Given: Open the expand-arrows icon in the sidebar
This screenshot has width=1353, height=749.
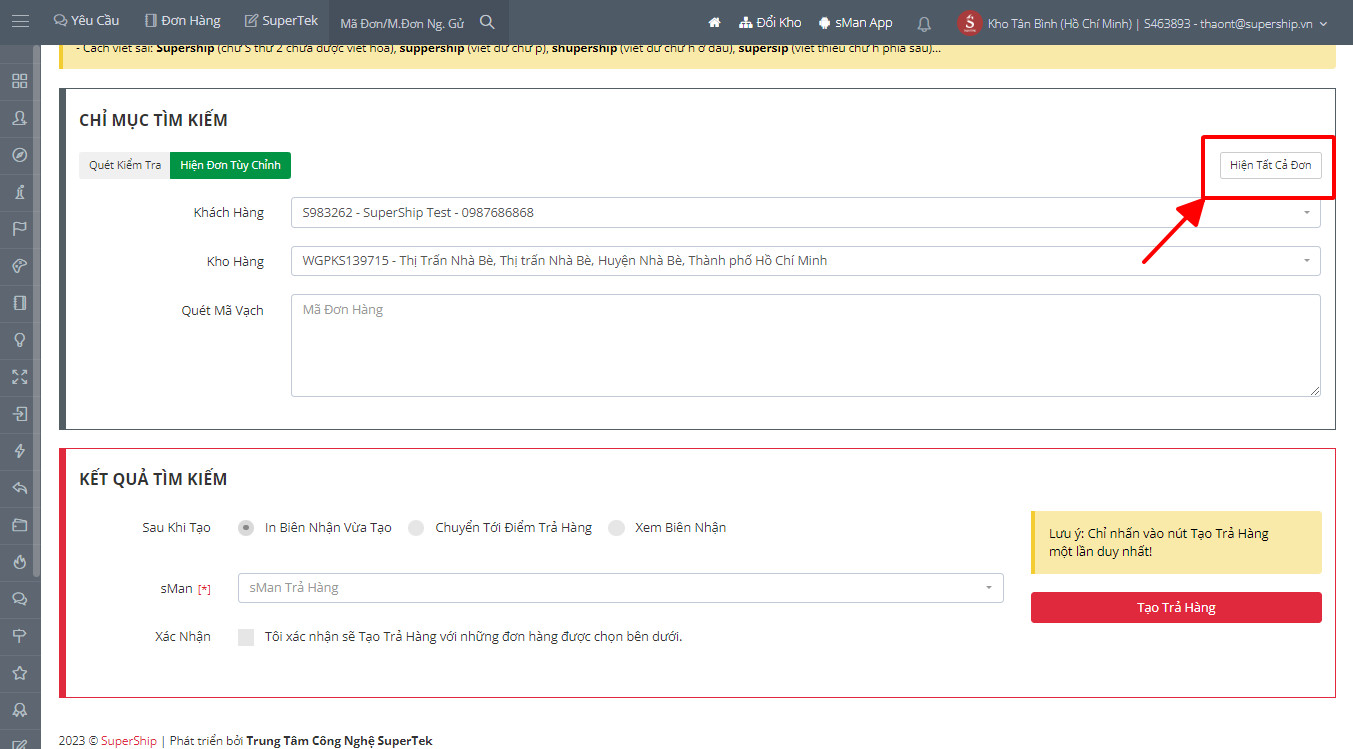Looking at the screenshot, I should 19,377.
